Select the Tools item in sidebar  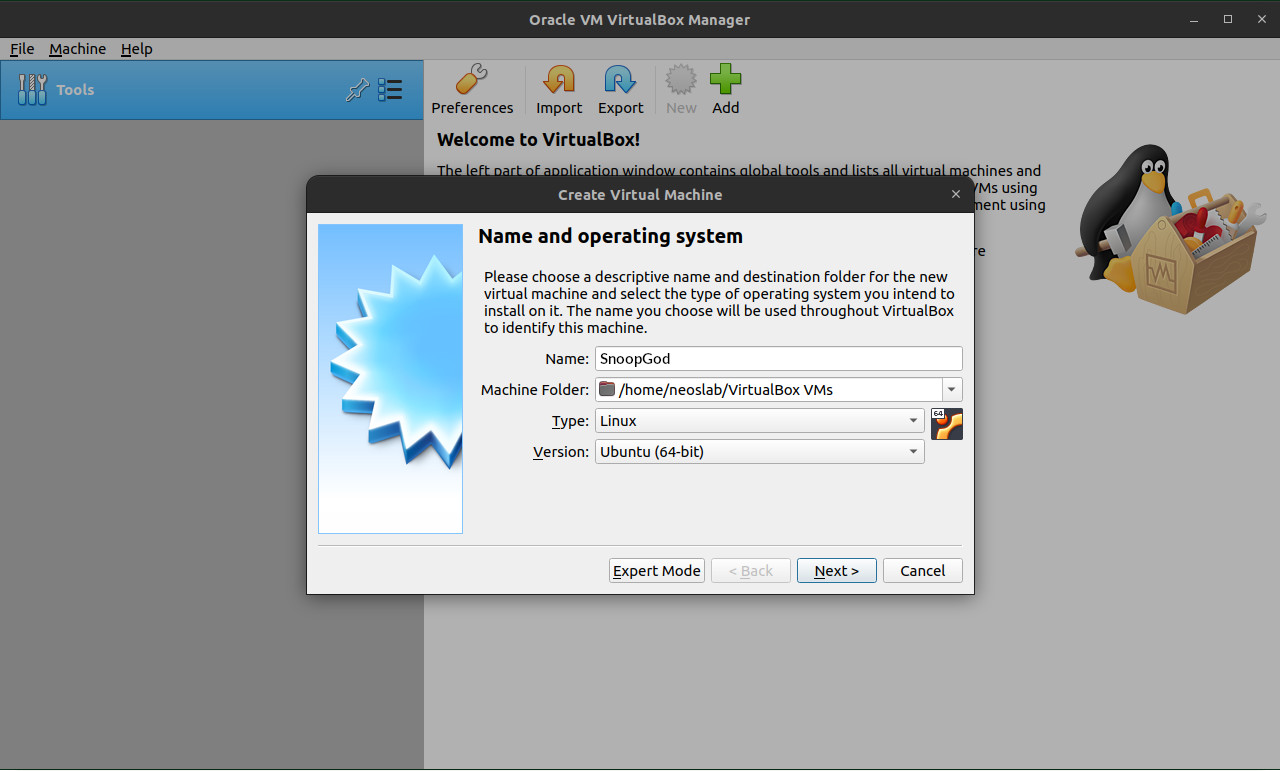click(x=212, y=90)
